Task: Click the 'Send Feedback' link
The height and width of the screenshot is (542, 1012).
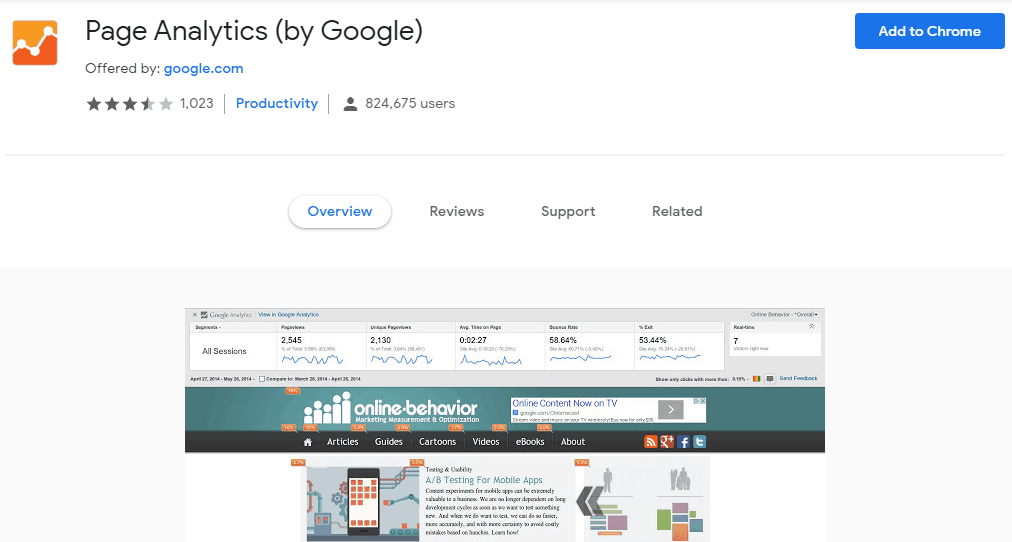Action: (x=798, y=379)
